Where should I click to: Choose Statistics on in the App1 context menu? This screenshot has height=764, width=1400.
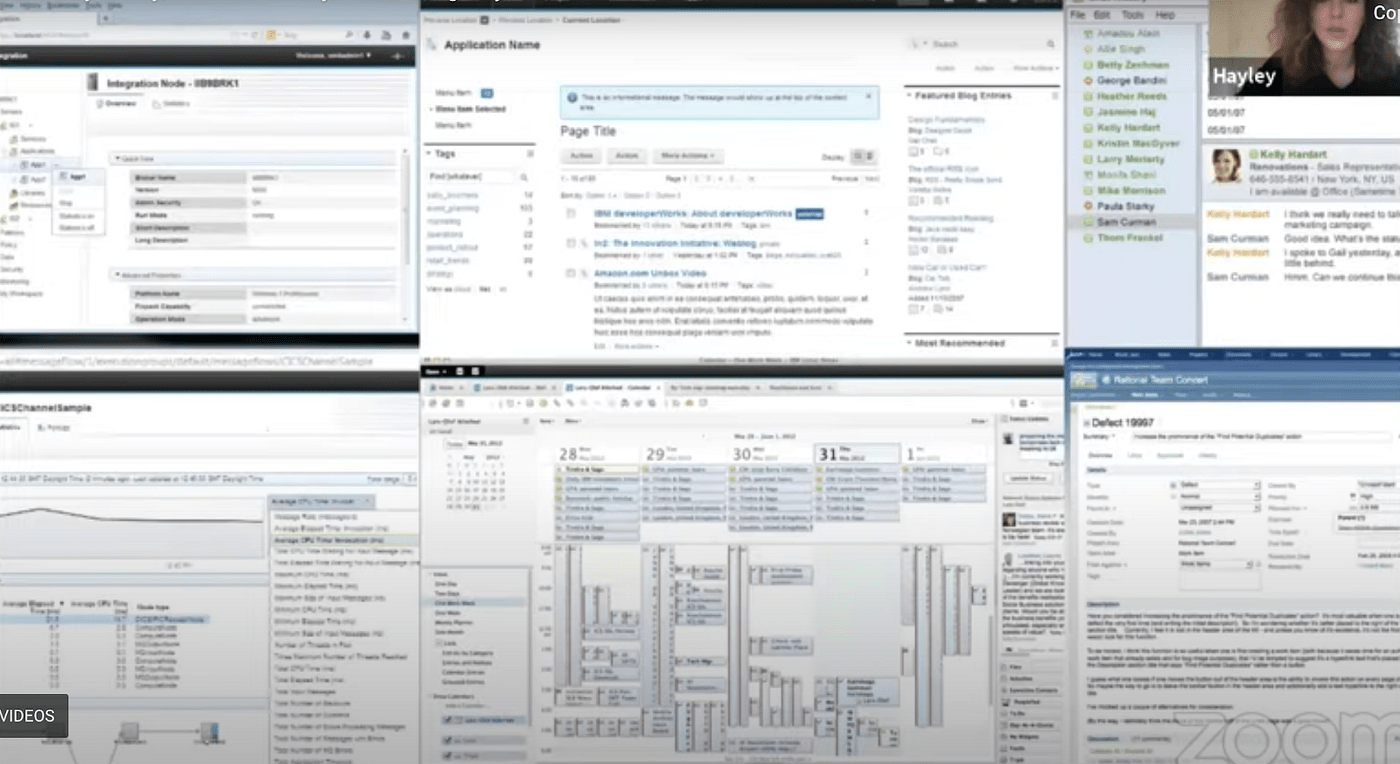coord(77,215)
